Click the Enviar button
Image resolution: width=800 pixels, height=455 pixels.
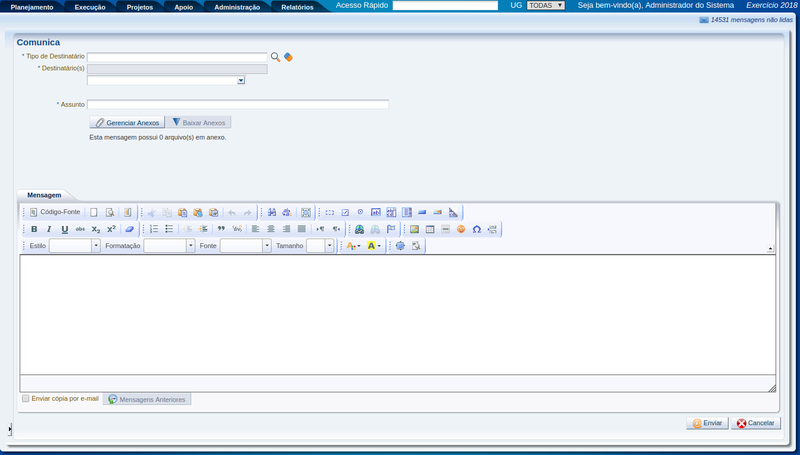[706, 423]
